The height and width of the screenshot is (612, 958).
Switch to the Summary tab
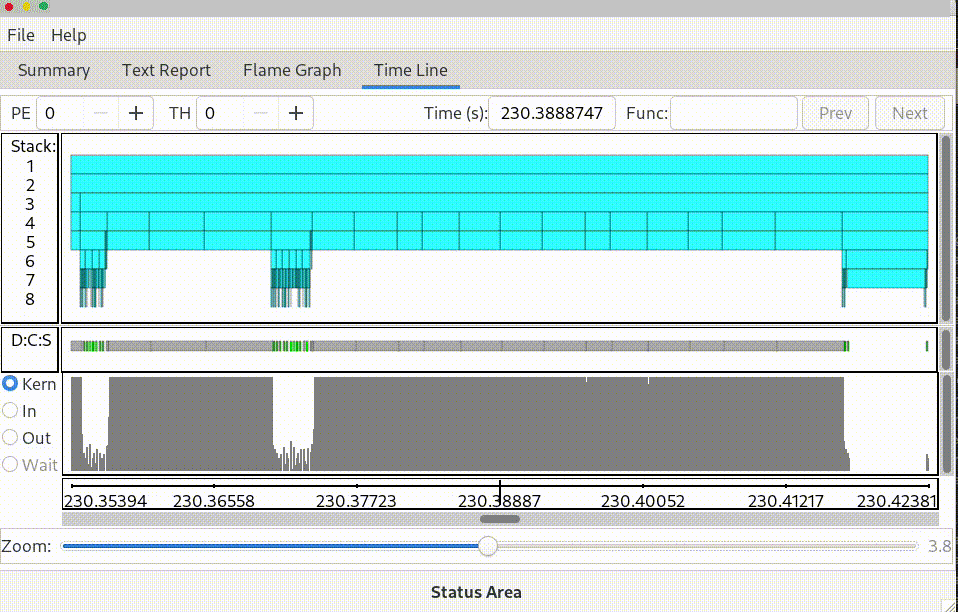pyautogui.click(x=54, y=70)
